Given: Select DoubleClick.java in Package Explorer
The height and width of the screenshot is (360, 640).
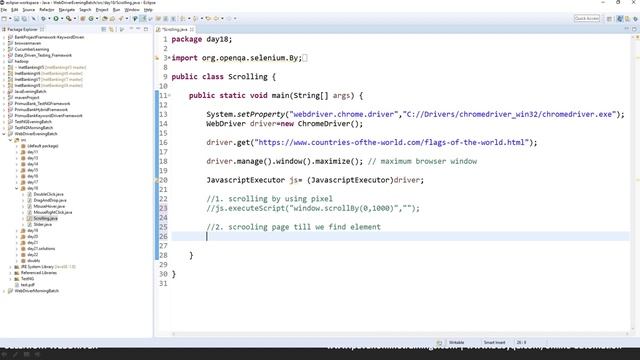Looking at the screenshot, I should tap(48, 194).
